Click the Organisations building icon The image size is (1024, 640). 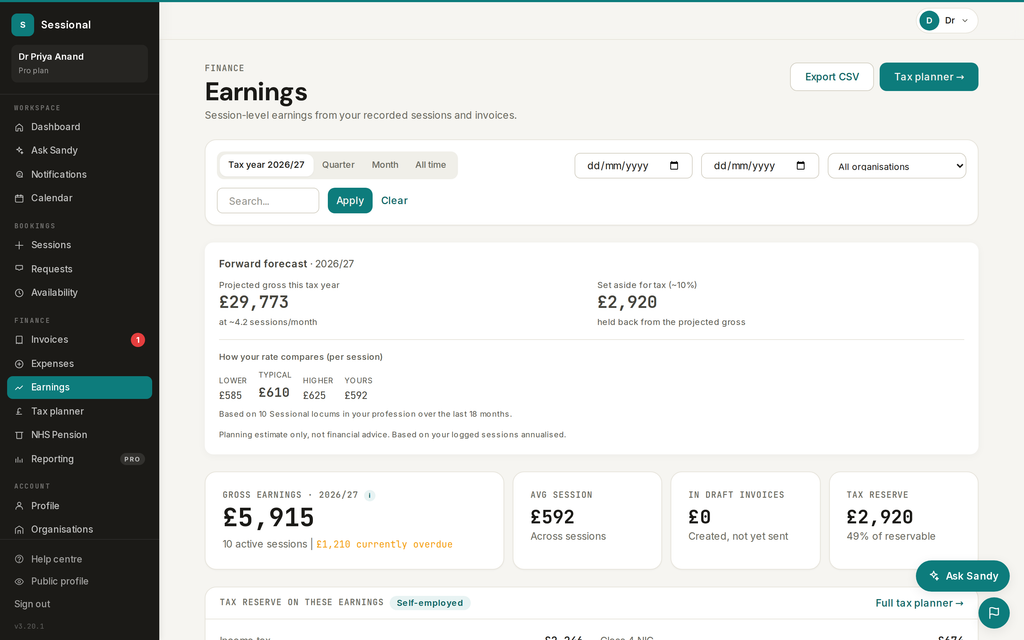point(19,530)
